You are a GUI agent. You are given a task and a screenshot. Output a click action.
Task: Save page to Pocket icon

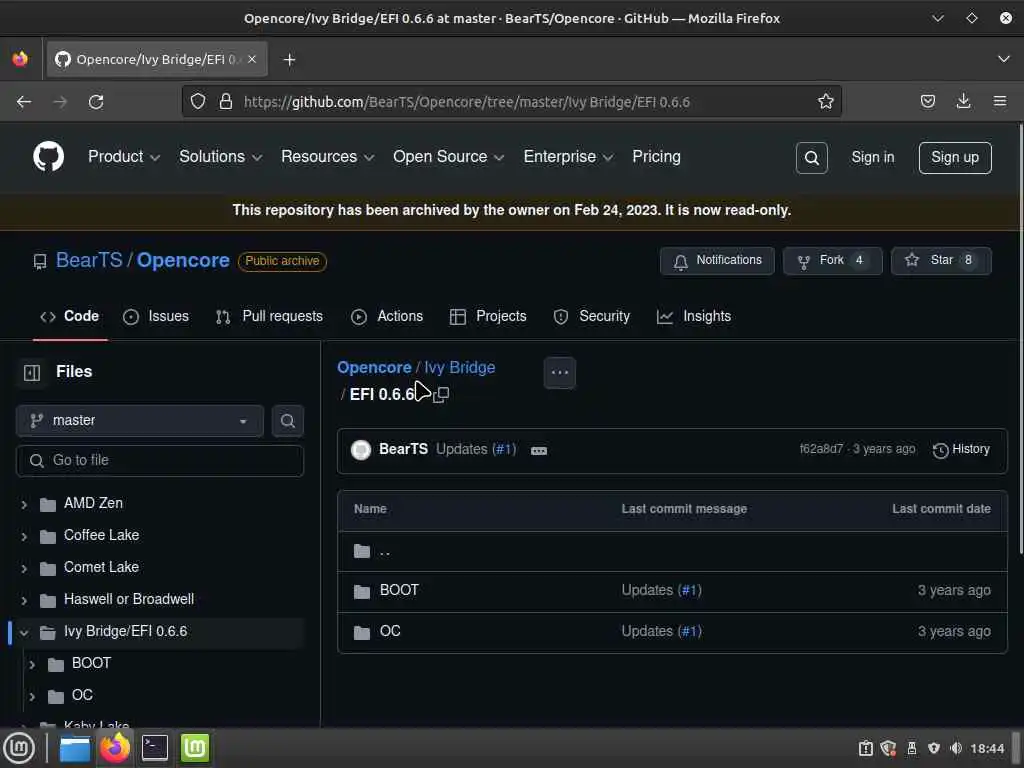tap(927, 101)
